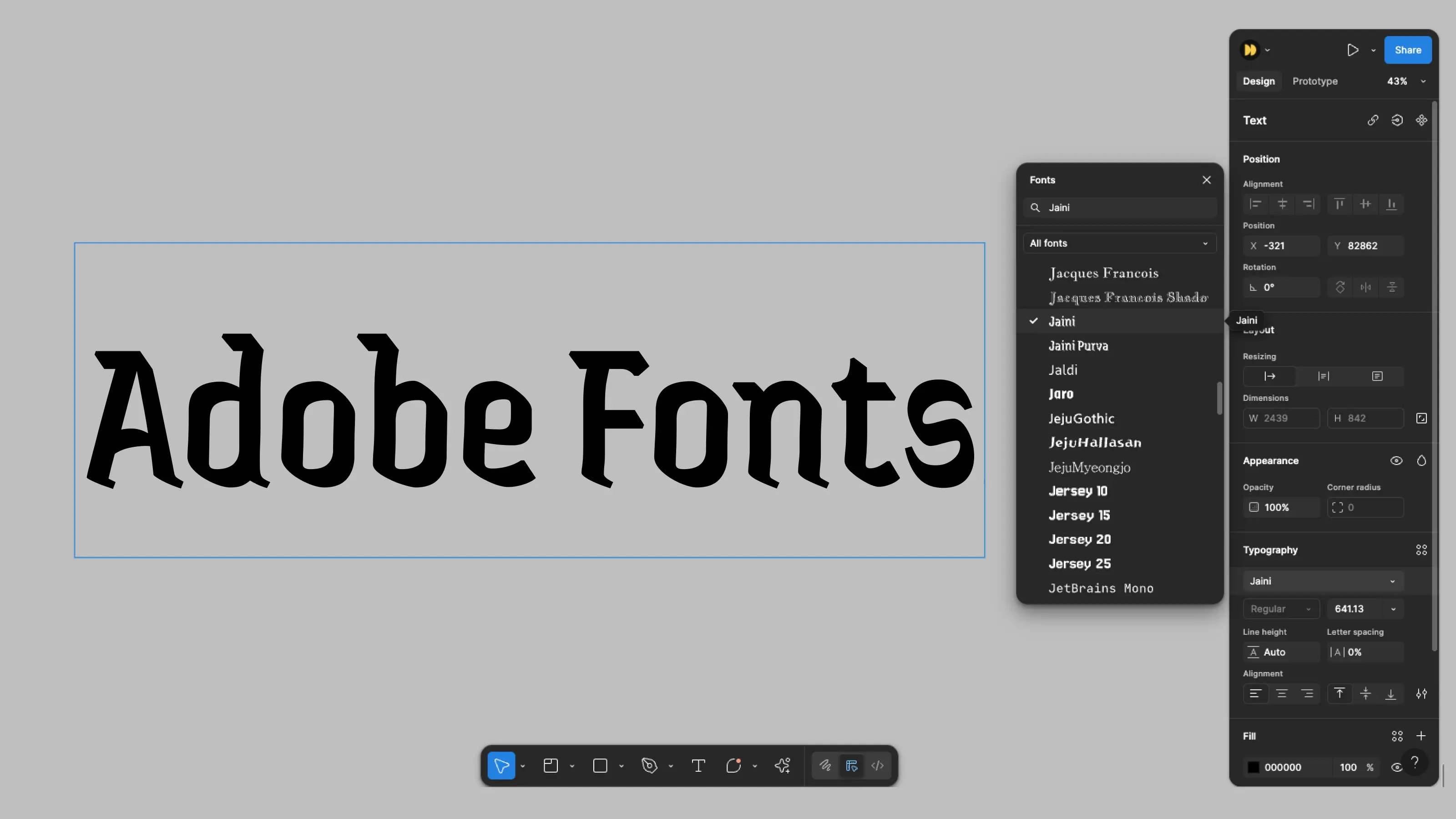Close the Fonts picker
Viewport: 1456px width, 819px height.
[1206, 180]
